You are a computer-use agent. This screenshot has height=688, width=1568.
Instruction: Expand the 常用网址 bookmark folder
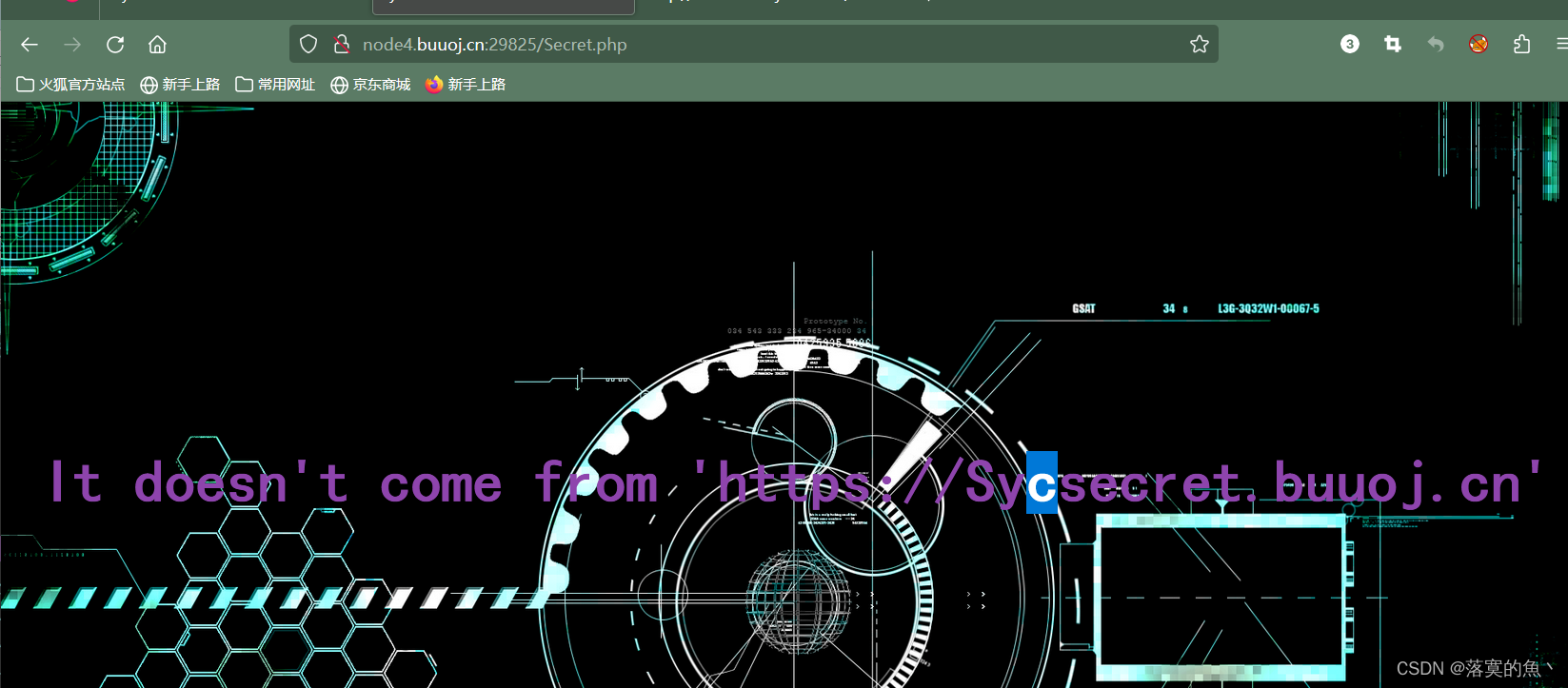coord(275,85)
